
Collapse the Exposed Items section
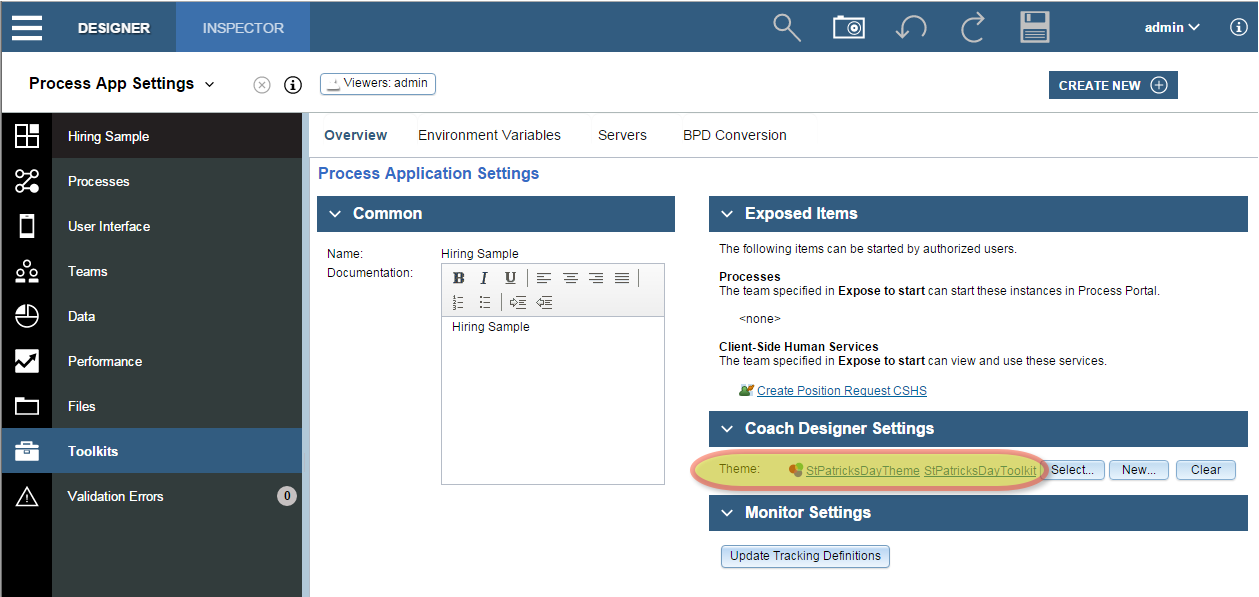725,214
